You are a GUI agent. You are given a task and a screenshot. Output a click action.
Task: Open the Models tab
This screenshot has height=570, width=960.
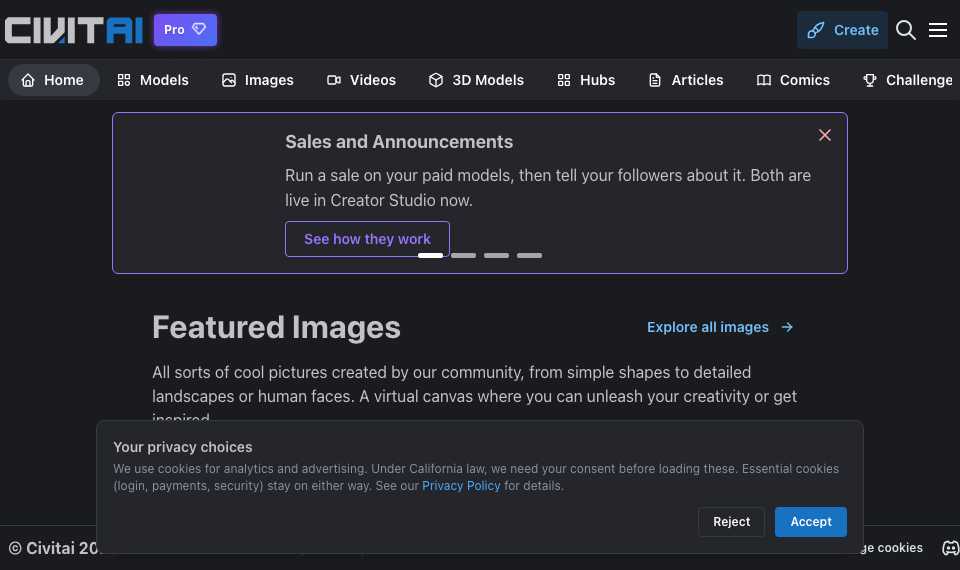pos(153,80)
